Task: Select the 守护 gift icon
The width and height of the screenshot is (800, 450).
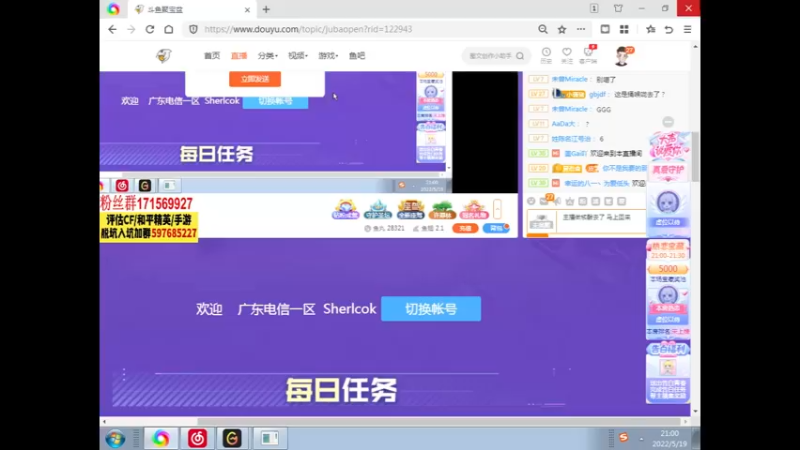Action: point(378,209)
